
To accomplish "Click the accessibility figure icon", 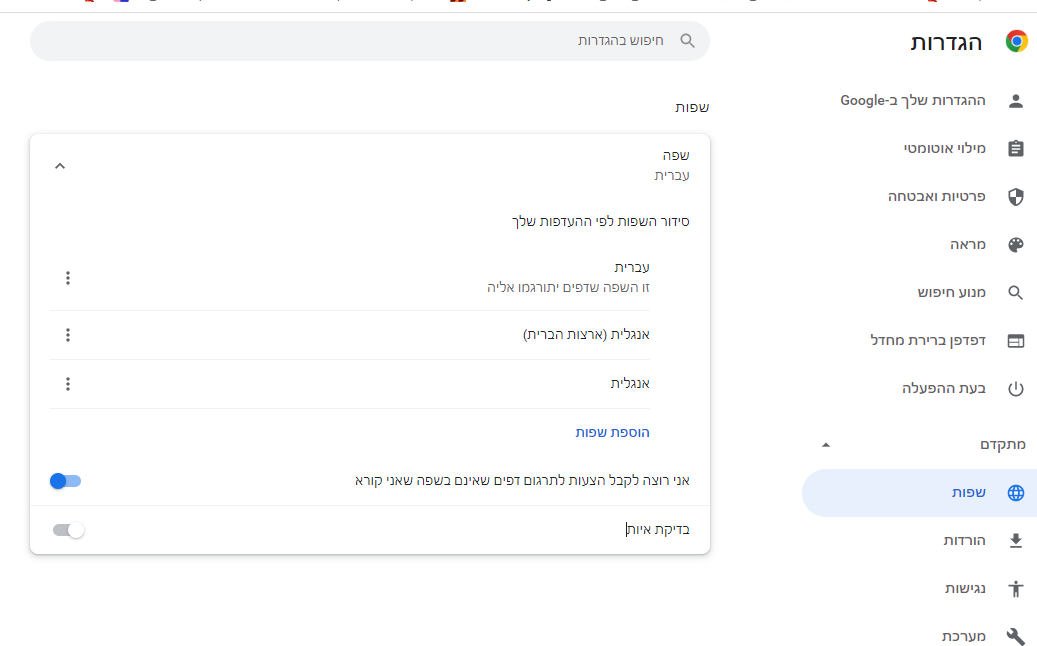I will click(1016, 589).
